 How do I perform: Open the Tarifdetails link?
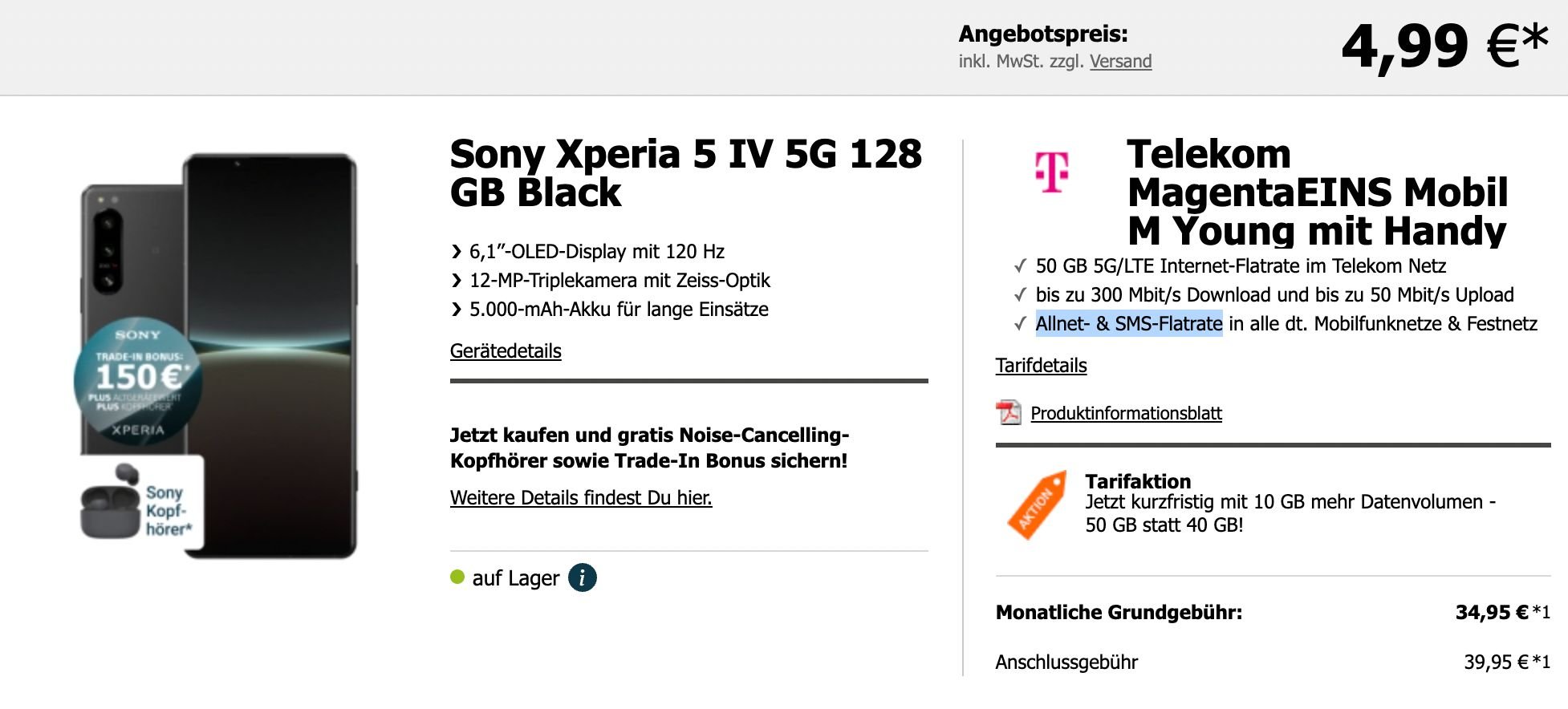tap(1041, 366)
